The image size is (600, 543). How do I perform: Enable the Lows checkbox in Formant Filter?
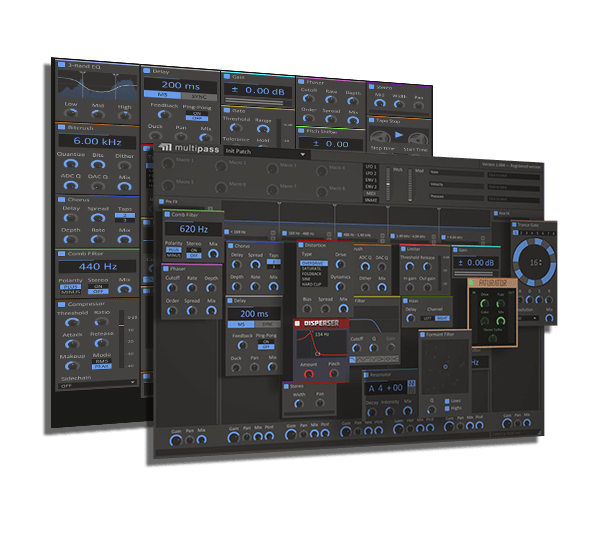click(x=447, y=401)
